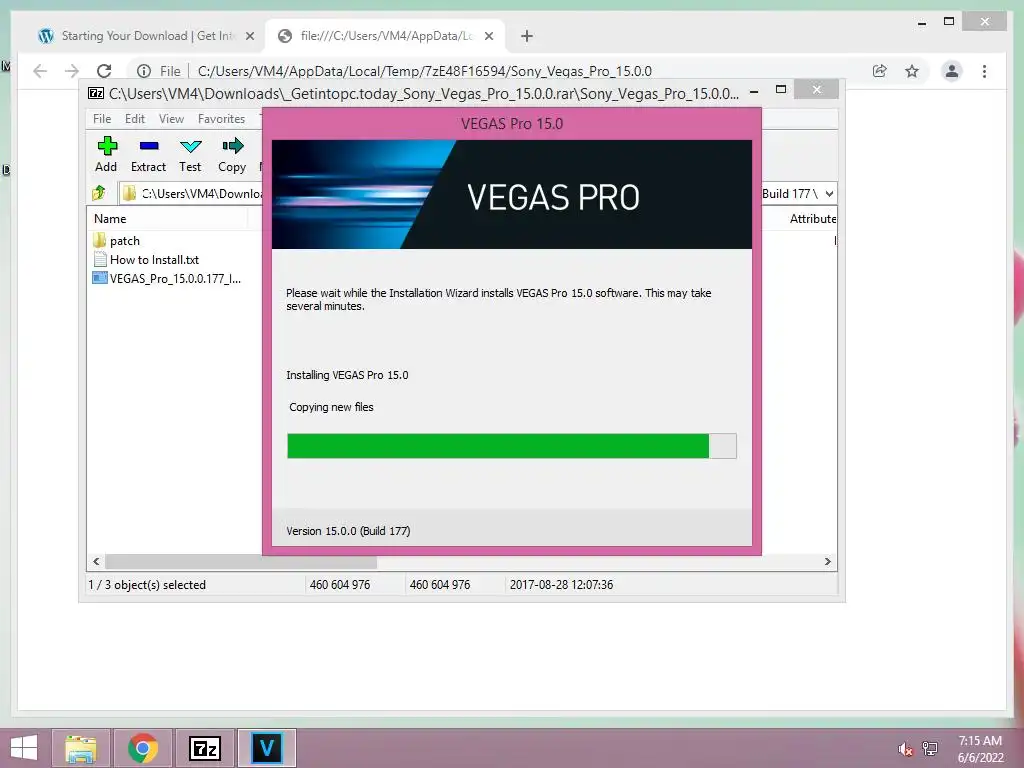
Task: Click the Name column header
Action: [x=110, y=219]
